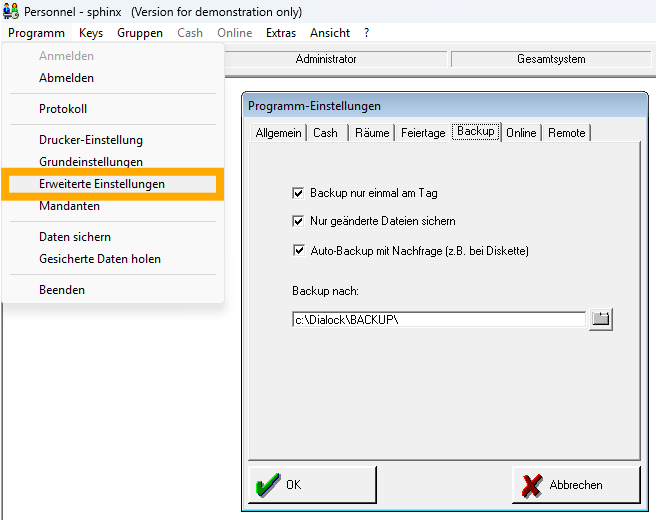Switch to the Allgemein tab

(278, 133)
